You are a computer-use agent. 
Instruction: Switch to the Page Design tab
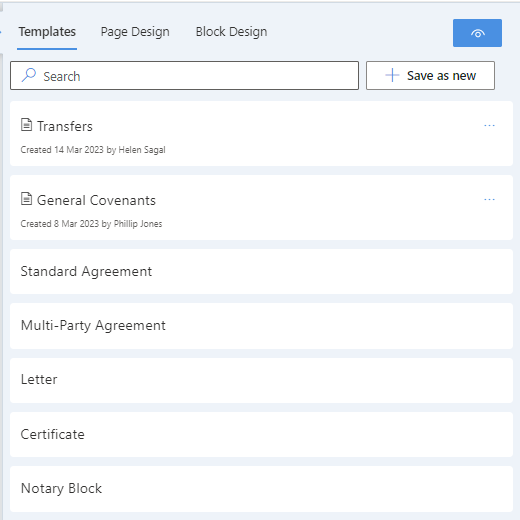click(135, 32)
